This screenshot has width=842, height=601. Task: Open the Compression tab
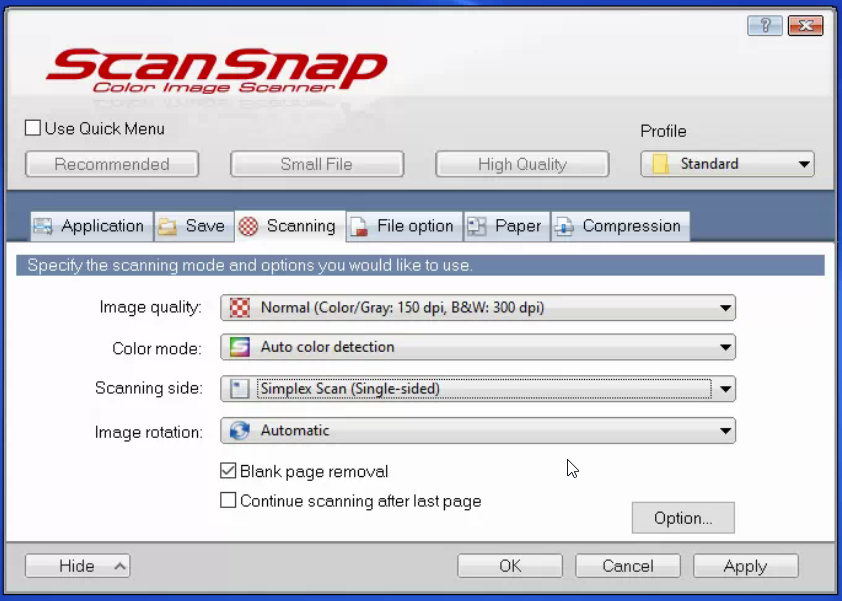(620, 226)
